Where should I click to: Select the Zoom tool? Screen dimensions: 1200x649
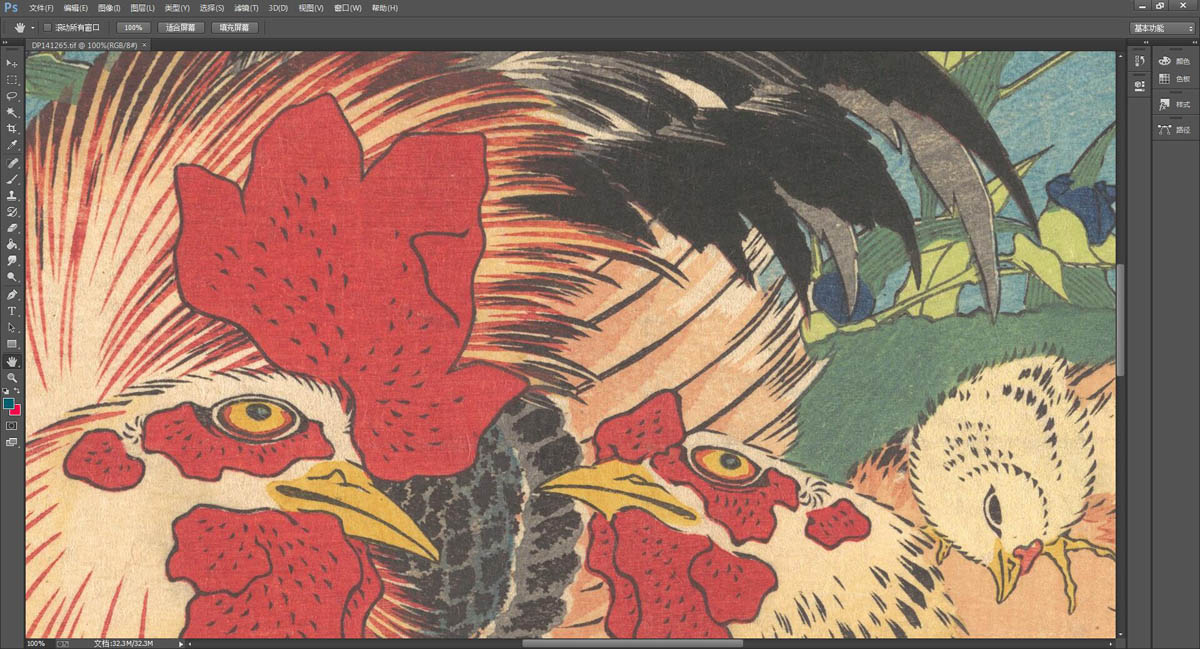point(12,377)
